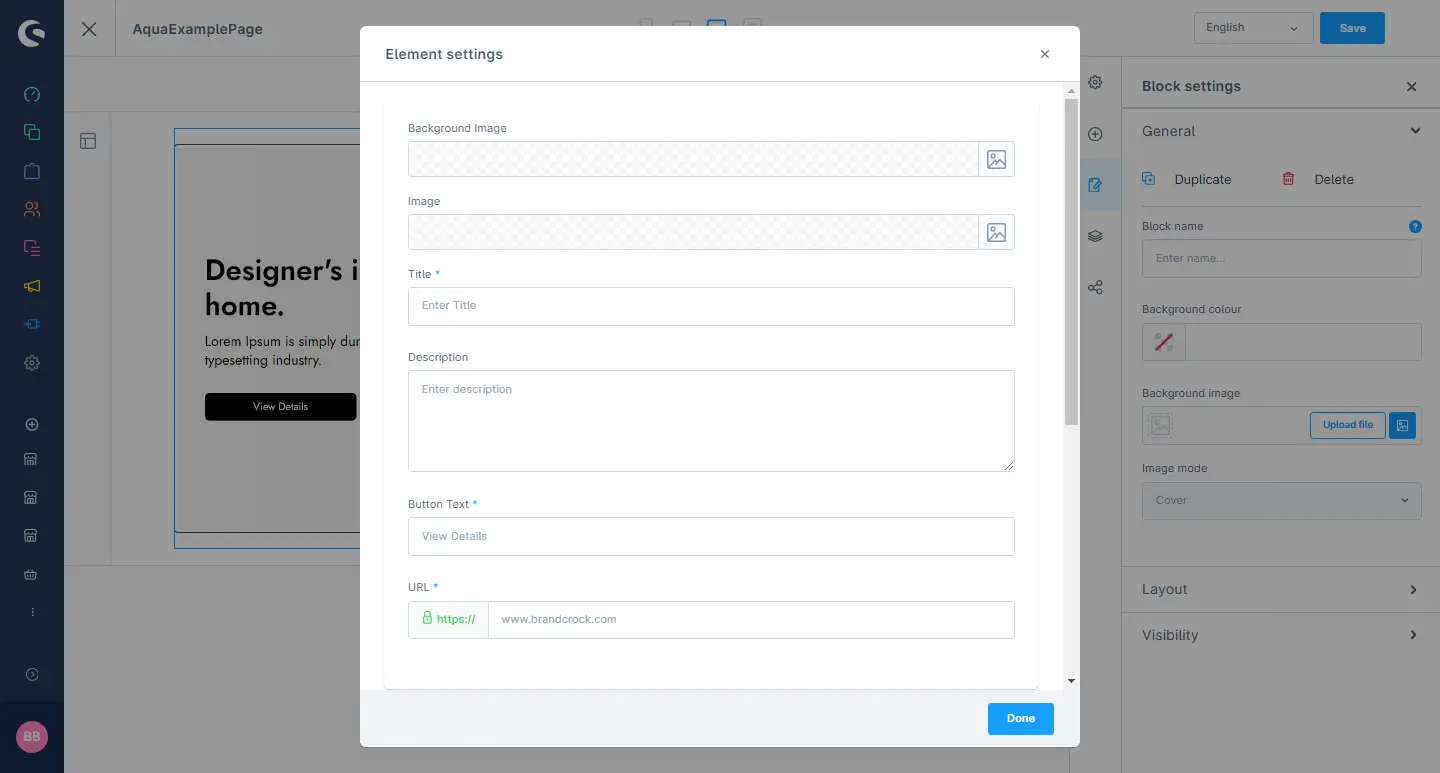
Task: Expand the Visibility section
Action: point(1281,635)
